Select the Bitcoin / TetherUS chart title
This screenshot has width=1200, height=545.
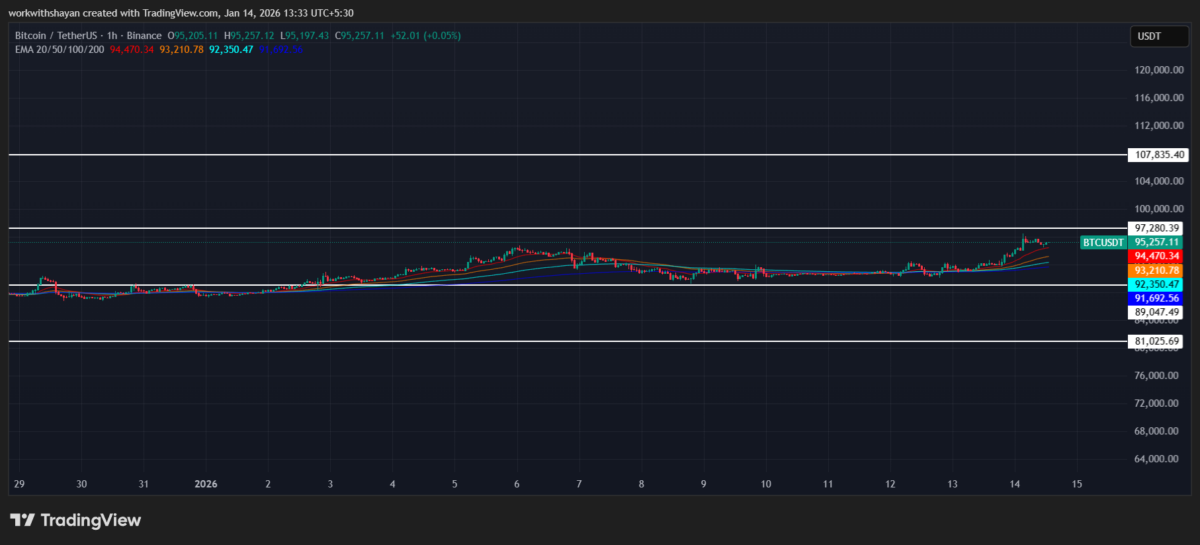(57, 36)
